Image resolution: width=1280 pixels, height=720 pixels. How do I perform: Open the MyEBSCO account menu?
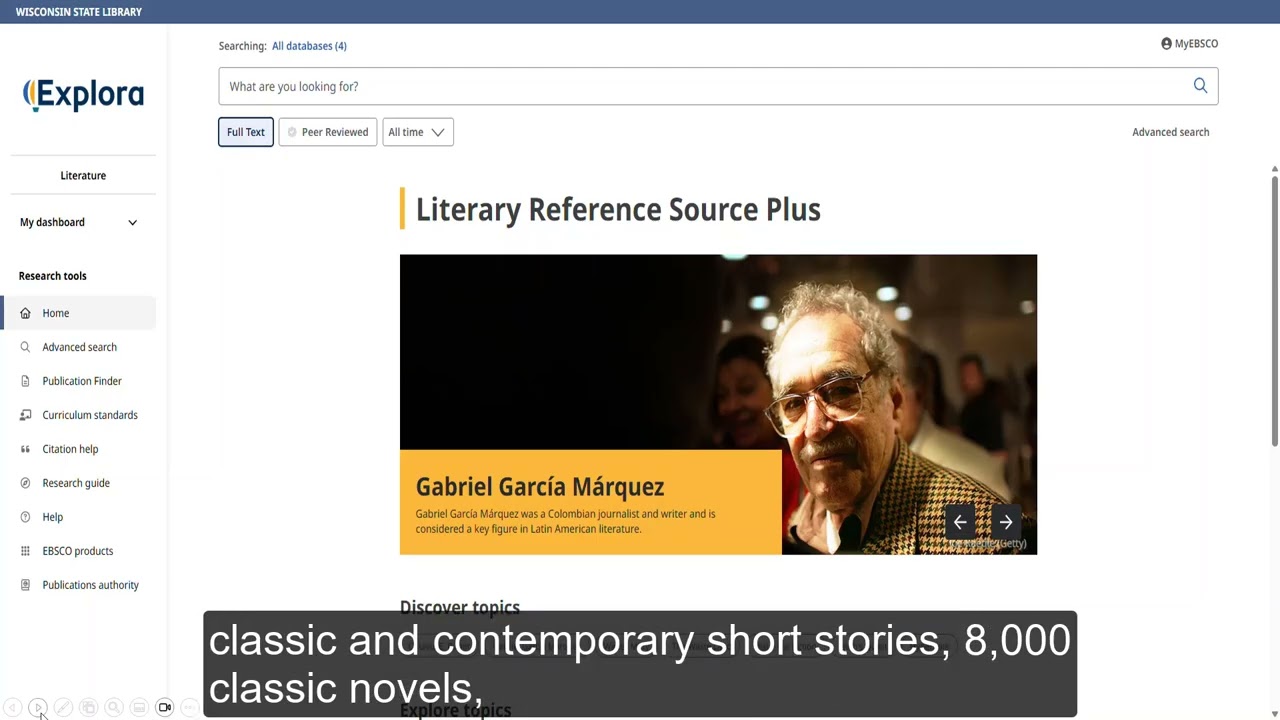pyautogui.click(x=1189, y=44)
